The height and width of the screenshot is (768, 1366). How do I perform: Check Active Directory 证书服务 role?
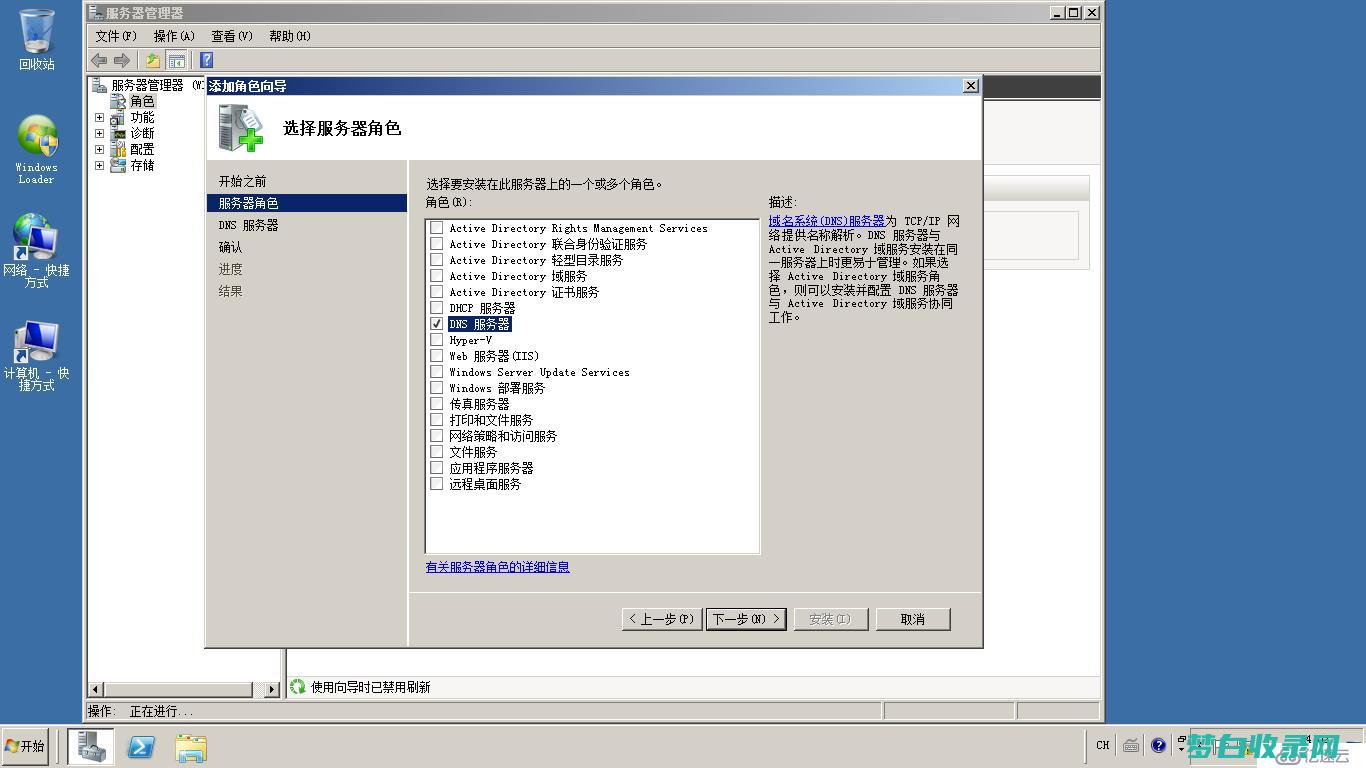[x=436, y=292]
